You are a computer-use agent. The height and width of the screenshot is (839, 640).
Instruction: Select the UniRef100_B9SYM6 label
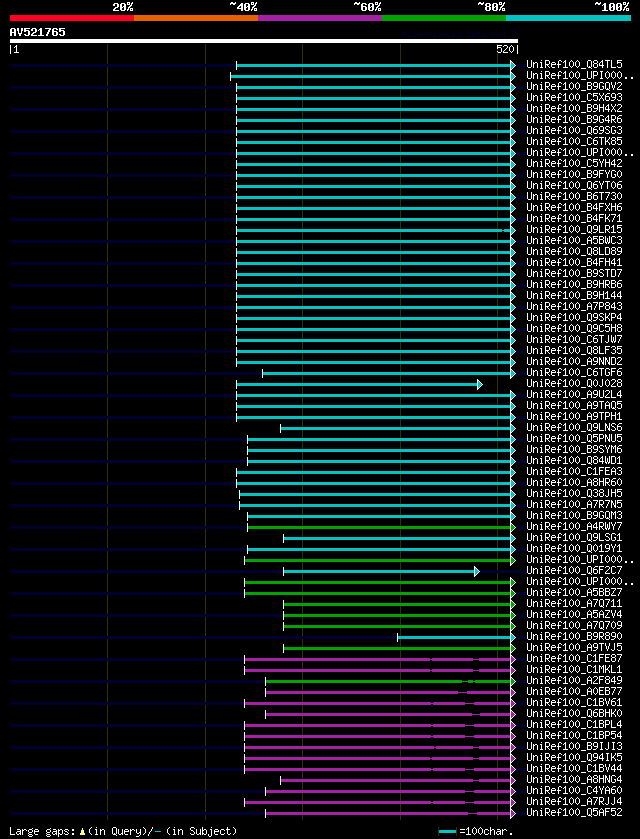(x=574, y=450)
